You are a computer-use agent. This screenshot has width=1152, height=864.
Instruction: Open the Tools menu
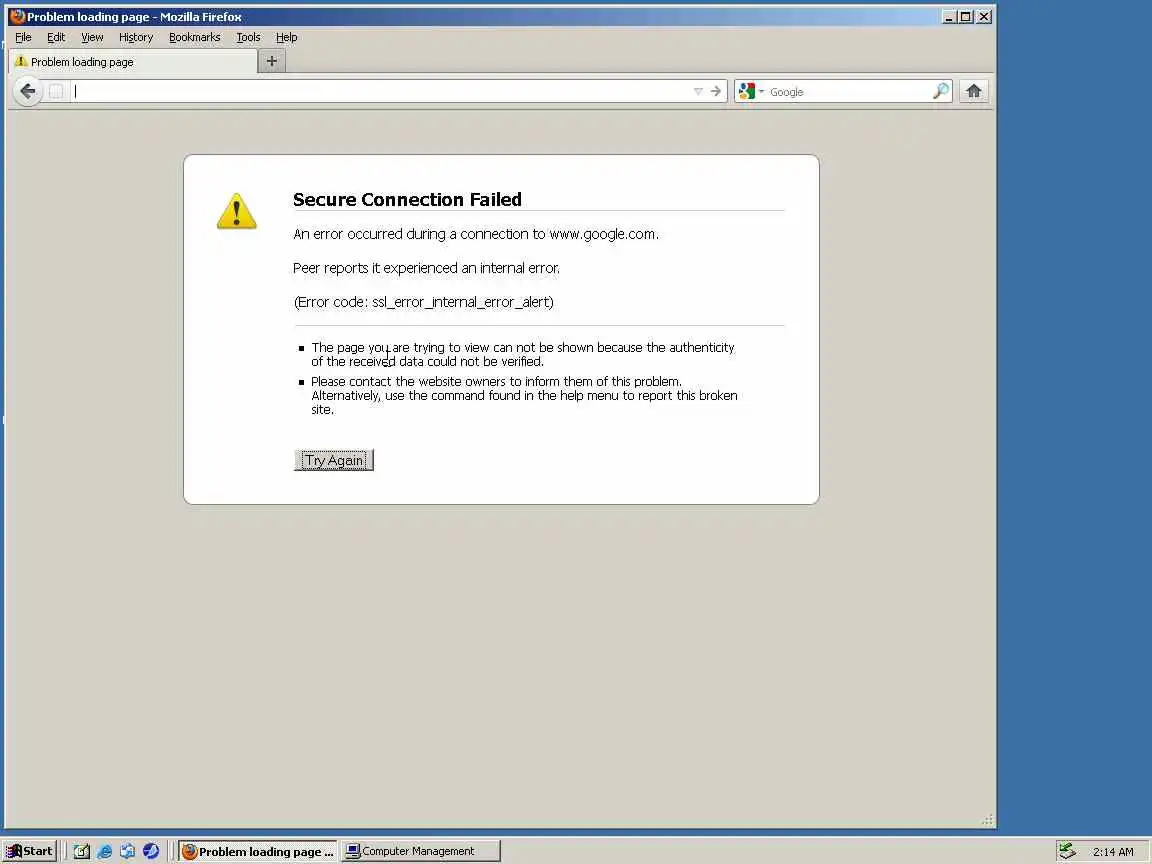[x=248, y=37]
